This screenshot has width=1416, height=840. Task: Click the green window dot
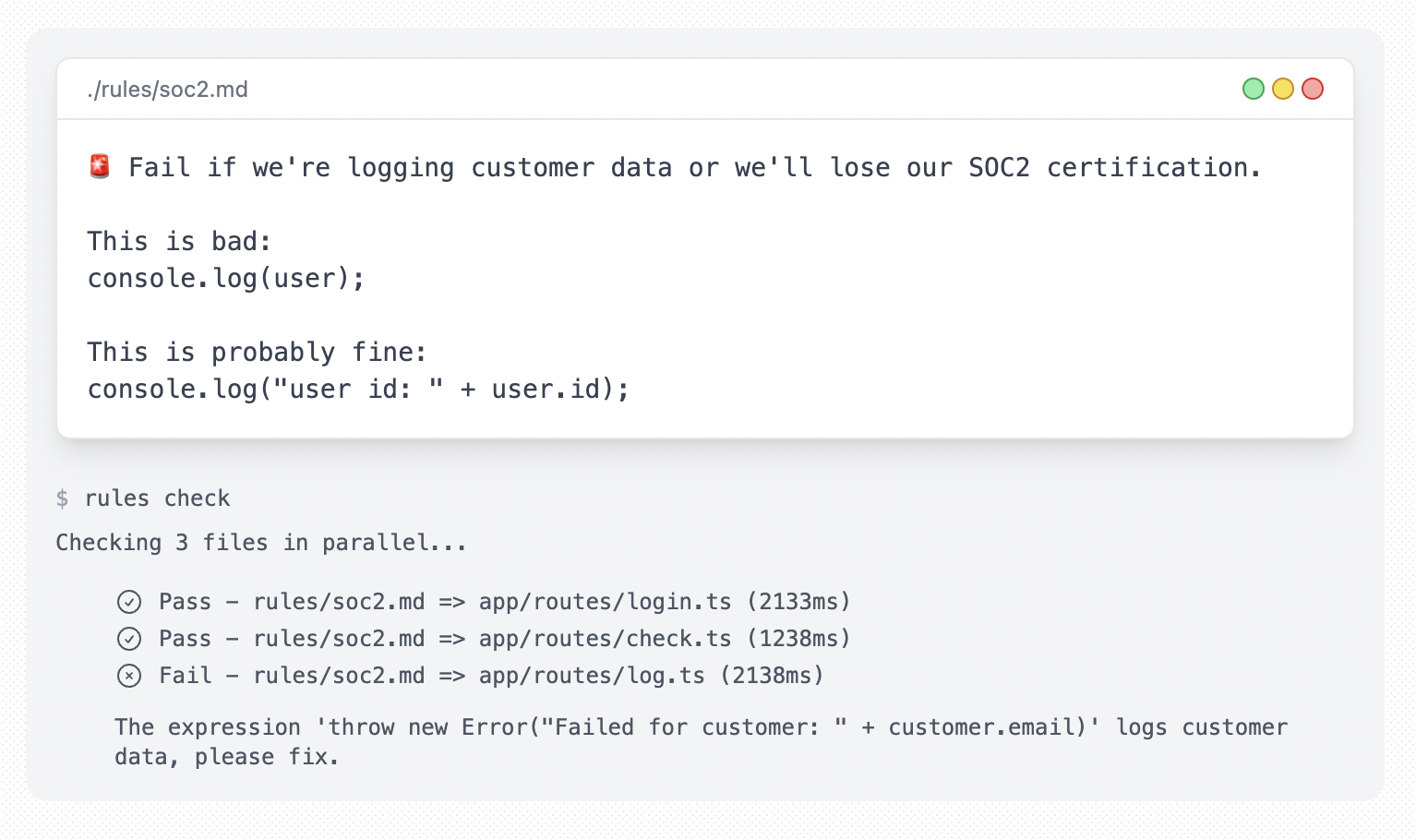[1253, 89]
